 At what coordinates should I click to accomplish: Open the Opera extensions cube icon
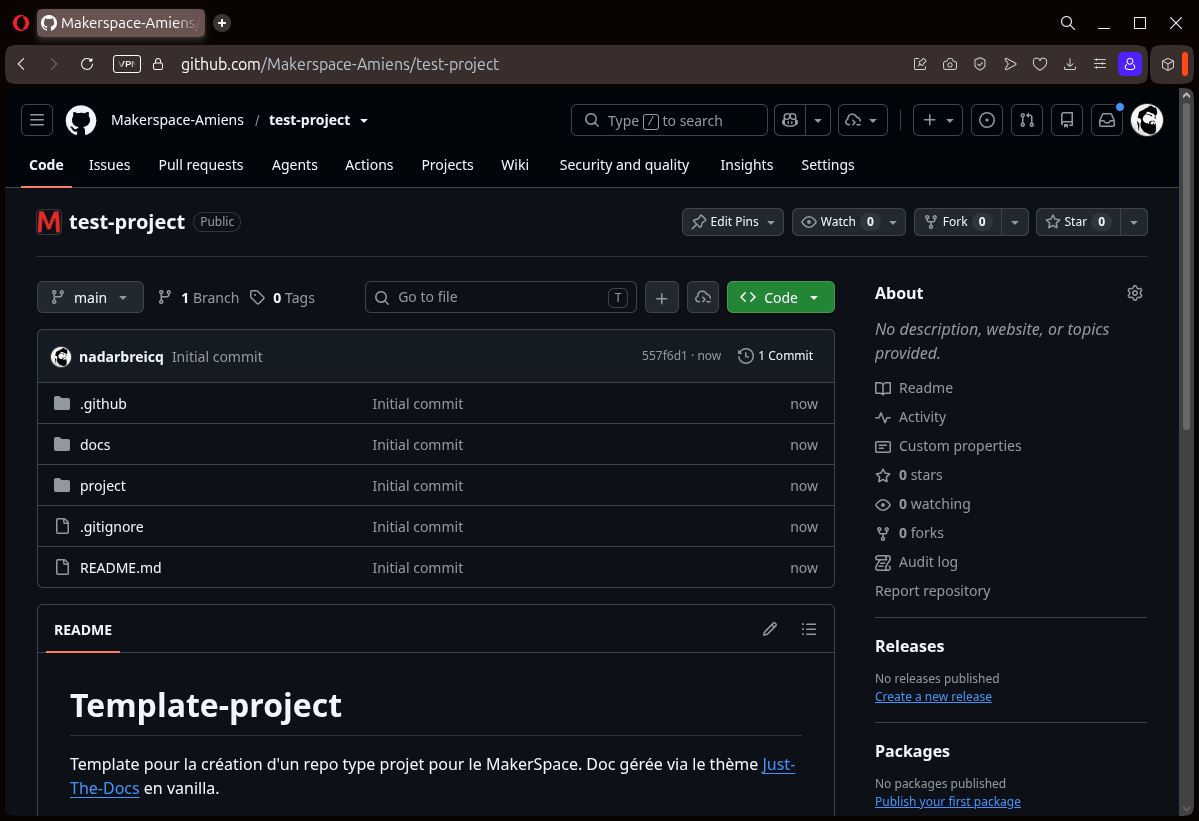point(1168,64)
